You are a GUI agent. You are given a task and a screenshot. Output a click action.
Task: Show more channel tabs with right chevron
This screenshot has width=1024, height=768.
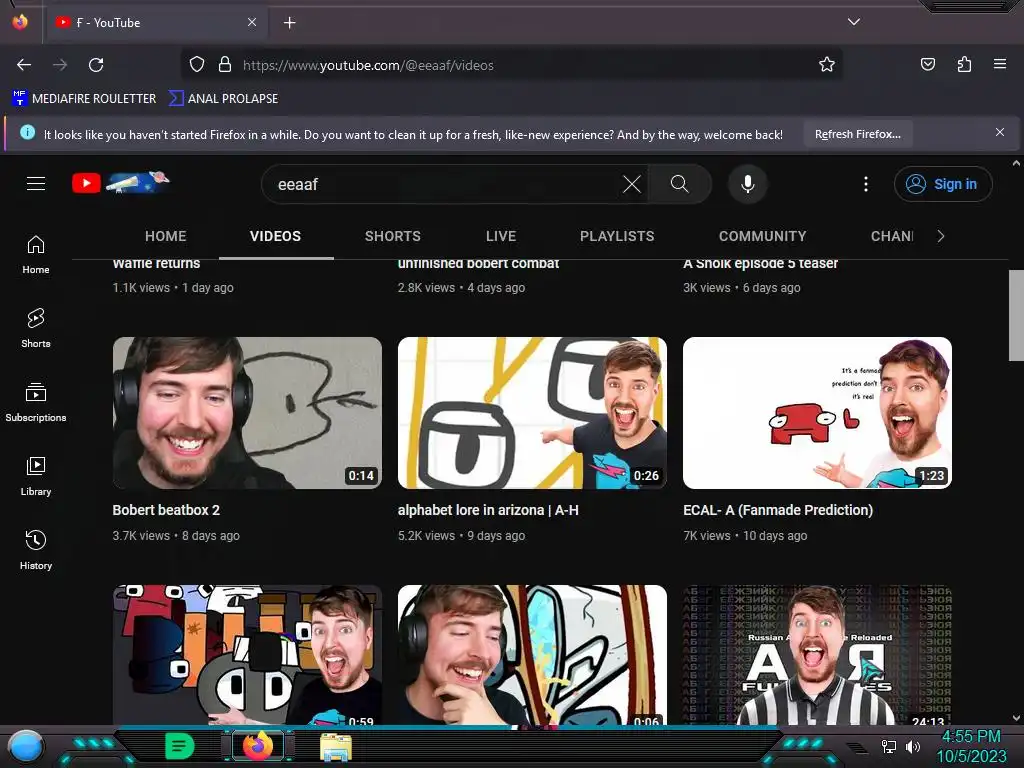pyautogui.click(x=940, y=236)
